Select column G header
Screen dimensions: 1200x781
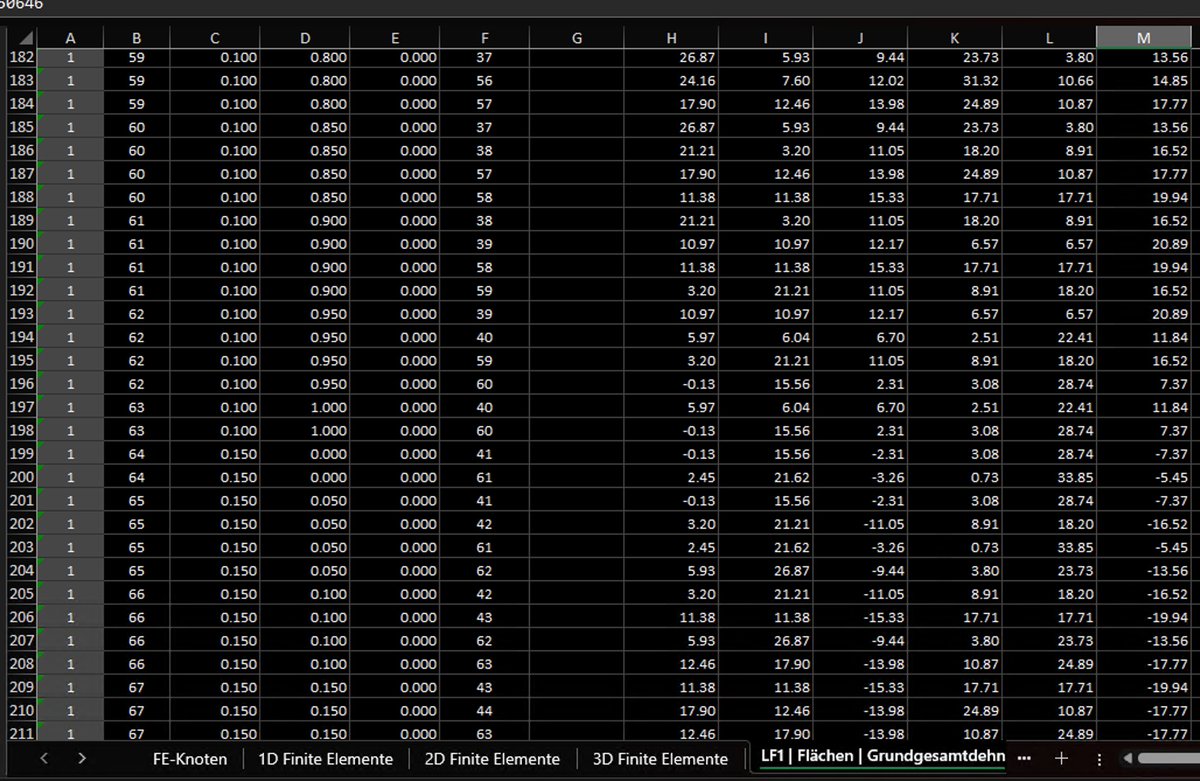(576, 37)
